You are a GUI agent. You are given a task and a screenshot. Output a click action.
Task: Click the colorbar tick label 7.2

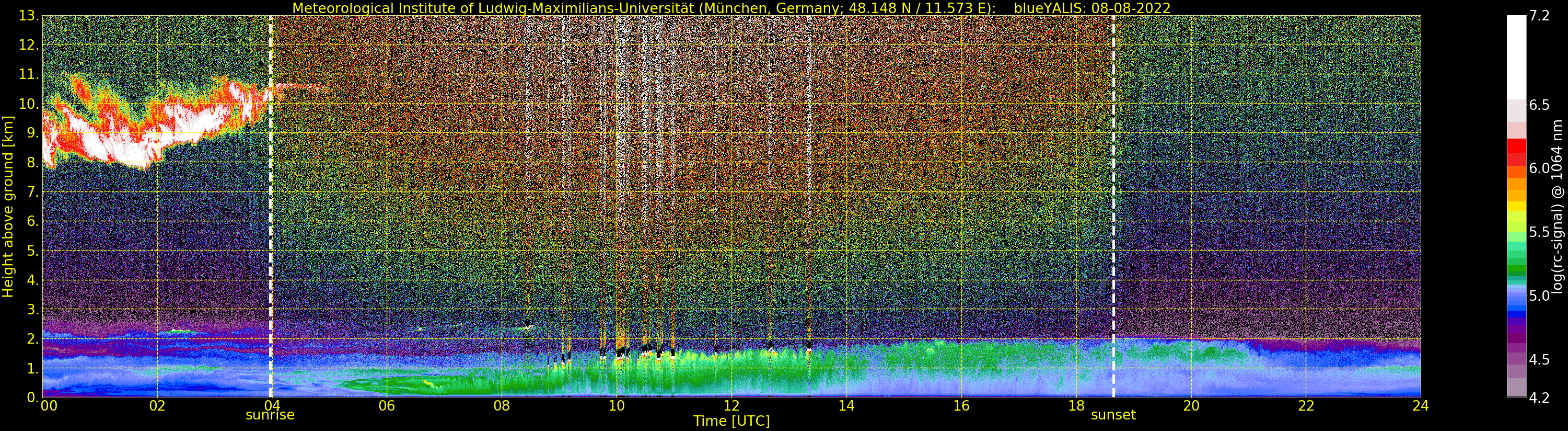click(1539, 16)
